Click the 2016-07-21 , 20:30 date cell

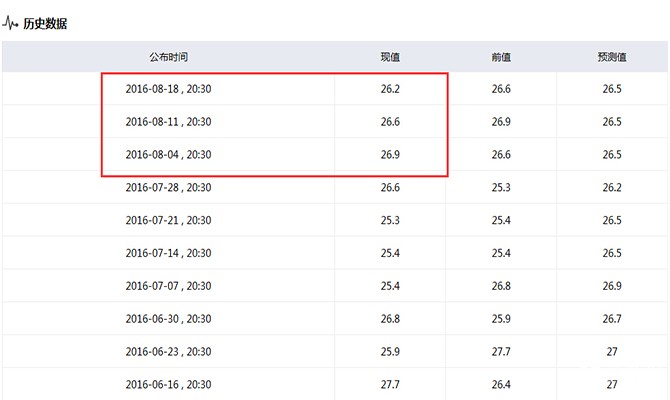coord(168,220)
